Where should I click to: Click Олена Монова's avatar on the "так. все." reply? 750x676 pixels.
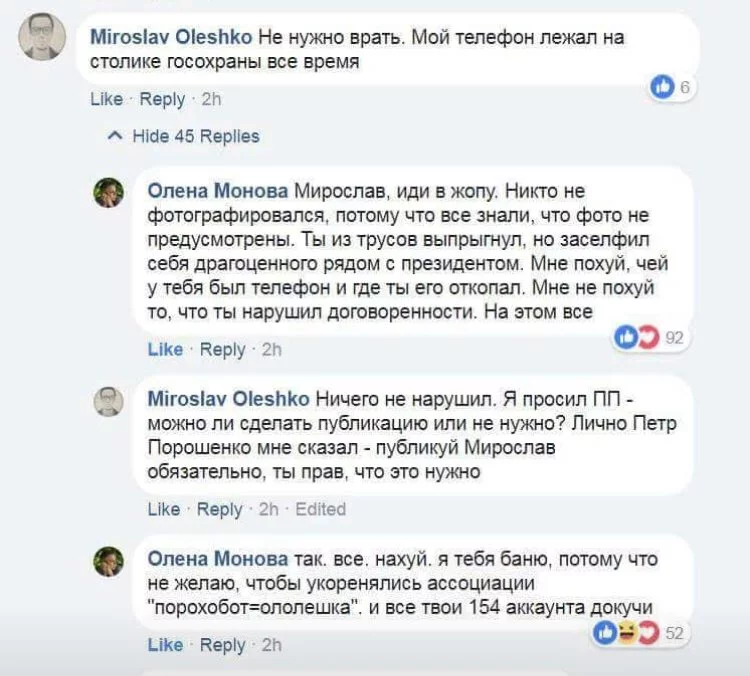(x=109, y=561)
